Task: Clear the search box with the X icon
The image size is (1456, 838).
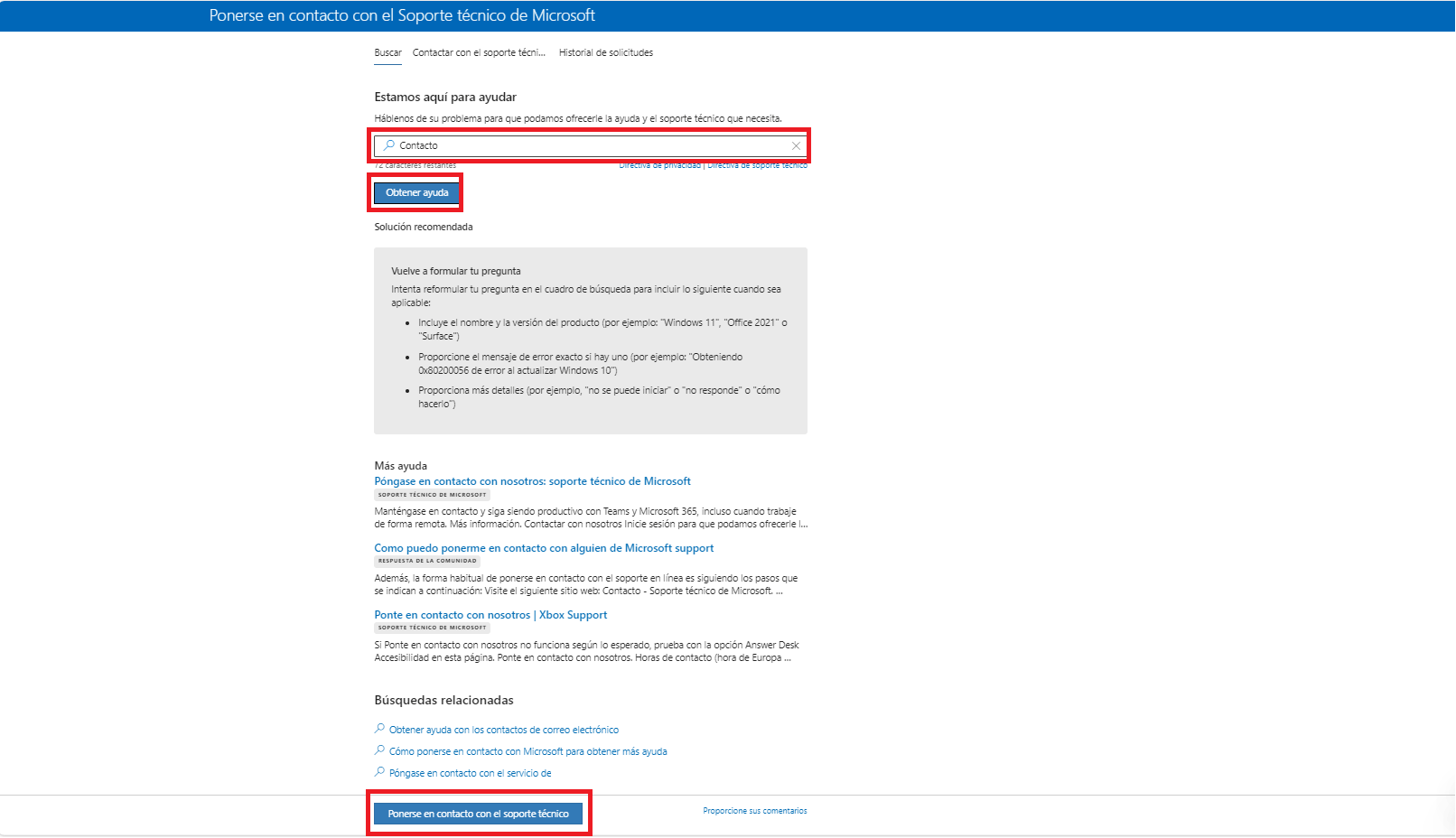Action: click(x=796, y=145)
